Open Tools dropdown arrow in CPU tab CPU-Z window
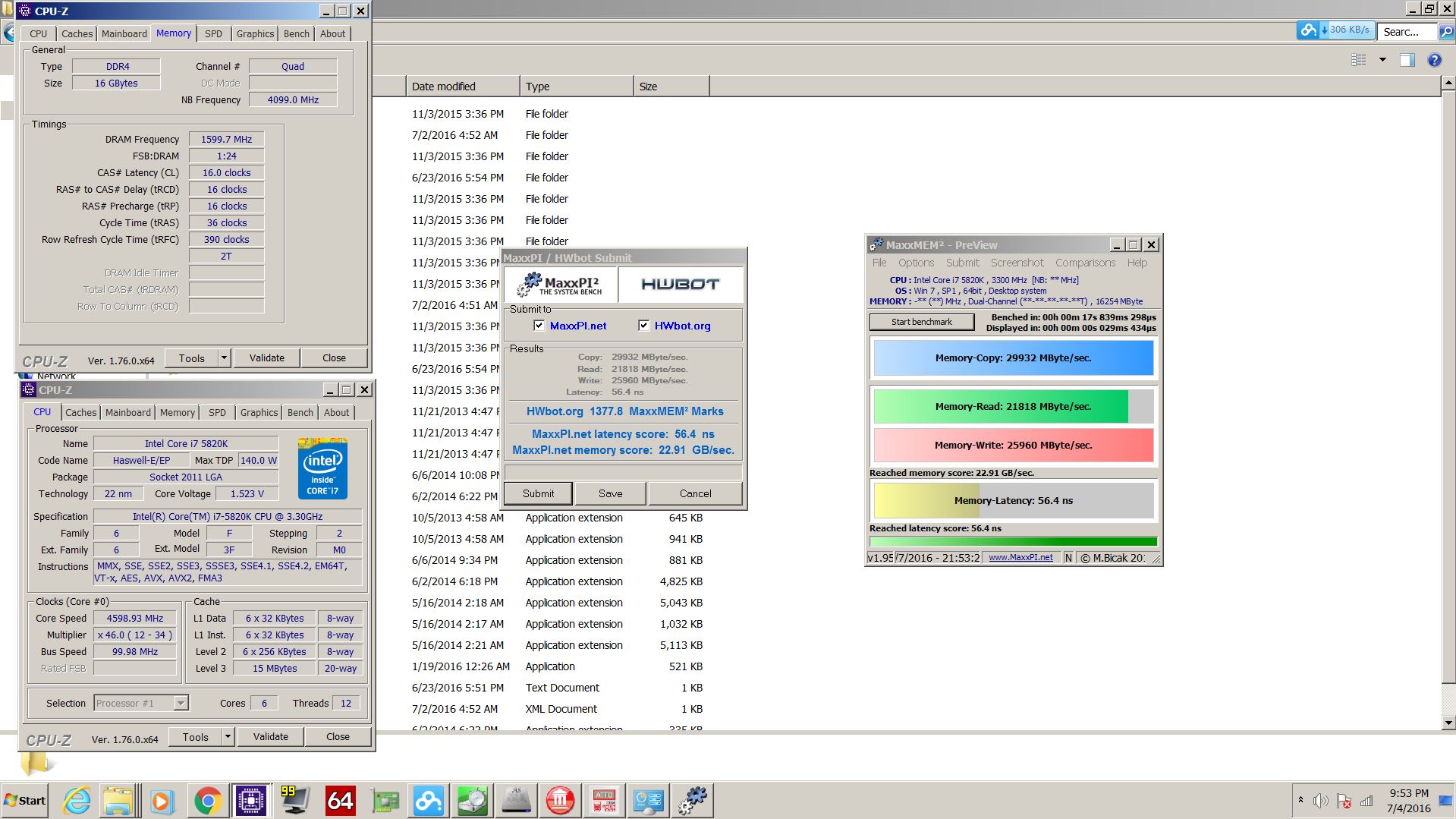The height and width of the screenshot is (819, 1456). [227, 737]
